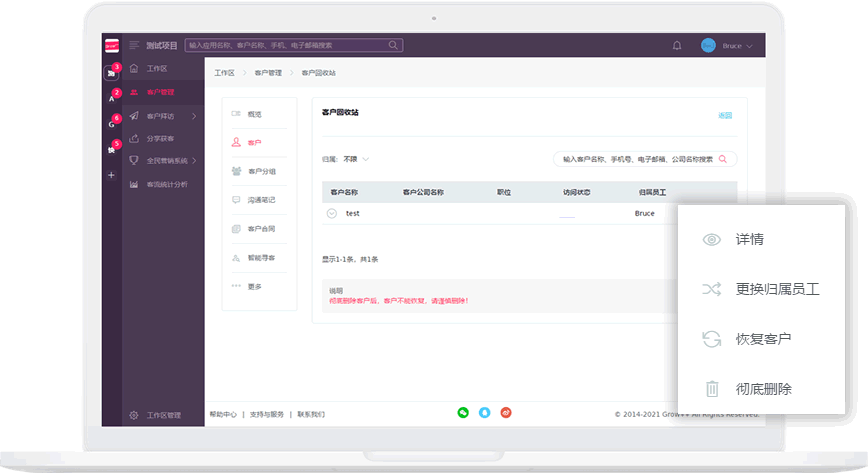Screen dimensions: 868x473
Task: Expand the 客户拜访 sidebar submenu
Action: click(193, 116)
